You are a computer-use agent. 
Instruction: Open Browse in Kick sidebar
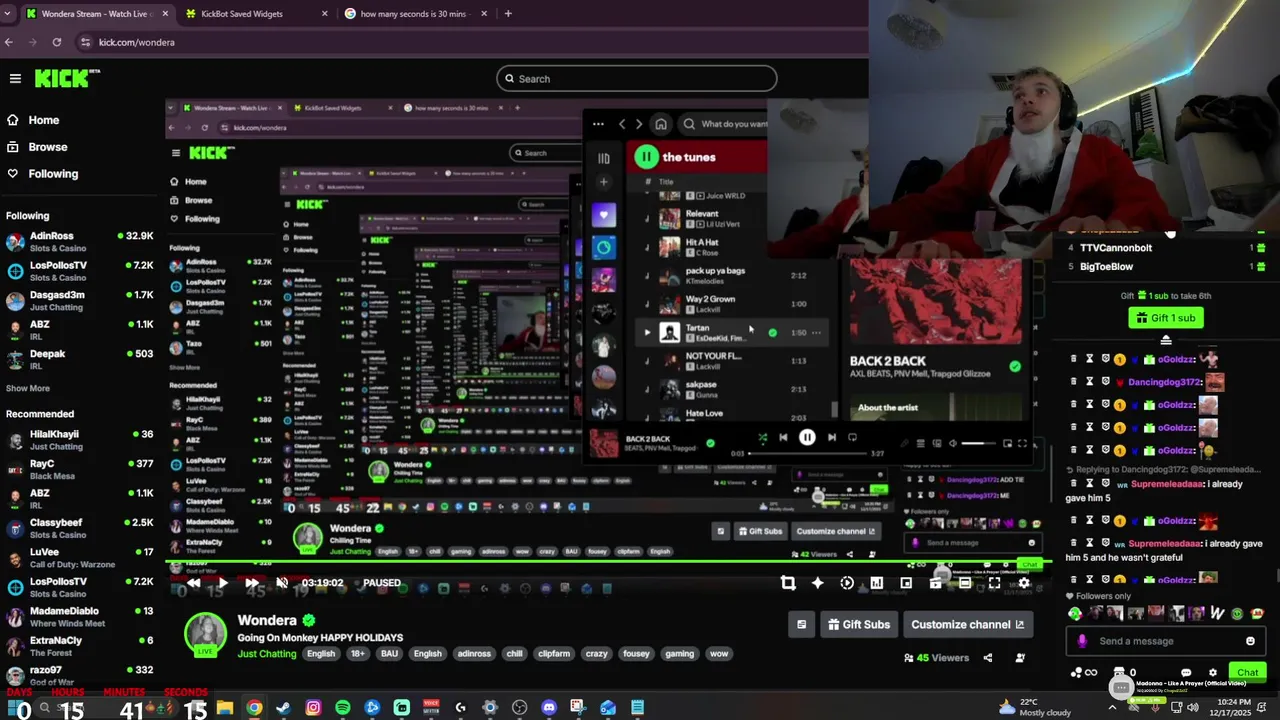click(x=47, y=147)
